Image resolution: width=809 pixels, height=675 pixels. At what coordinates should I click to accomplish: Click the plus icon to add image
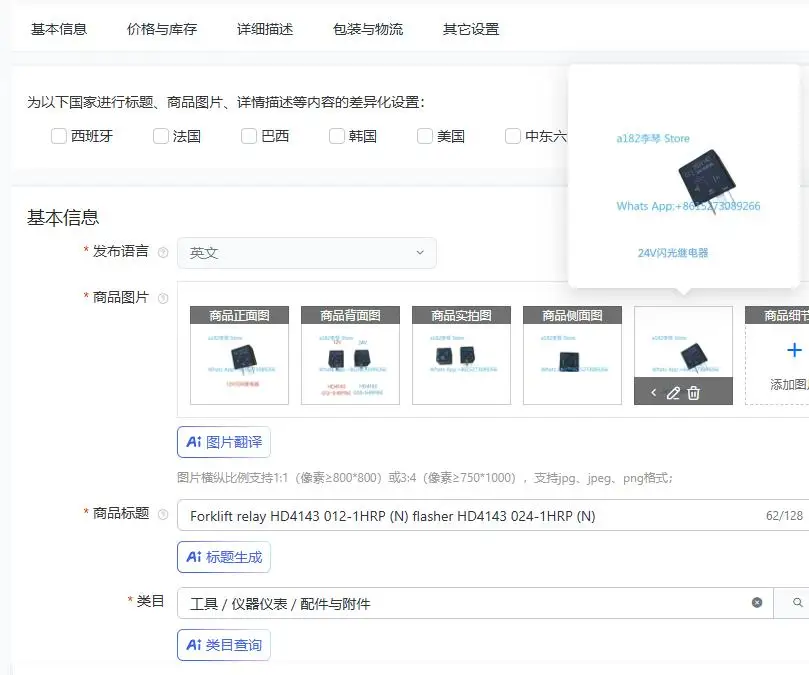[x=794, y=350]
